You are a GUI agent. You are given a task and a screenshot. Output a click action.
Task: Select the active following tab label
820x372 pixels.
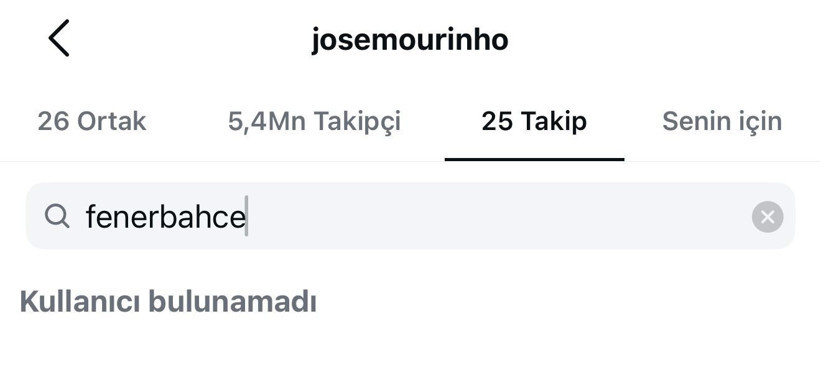tap(534, 121)
